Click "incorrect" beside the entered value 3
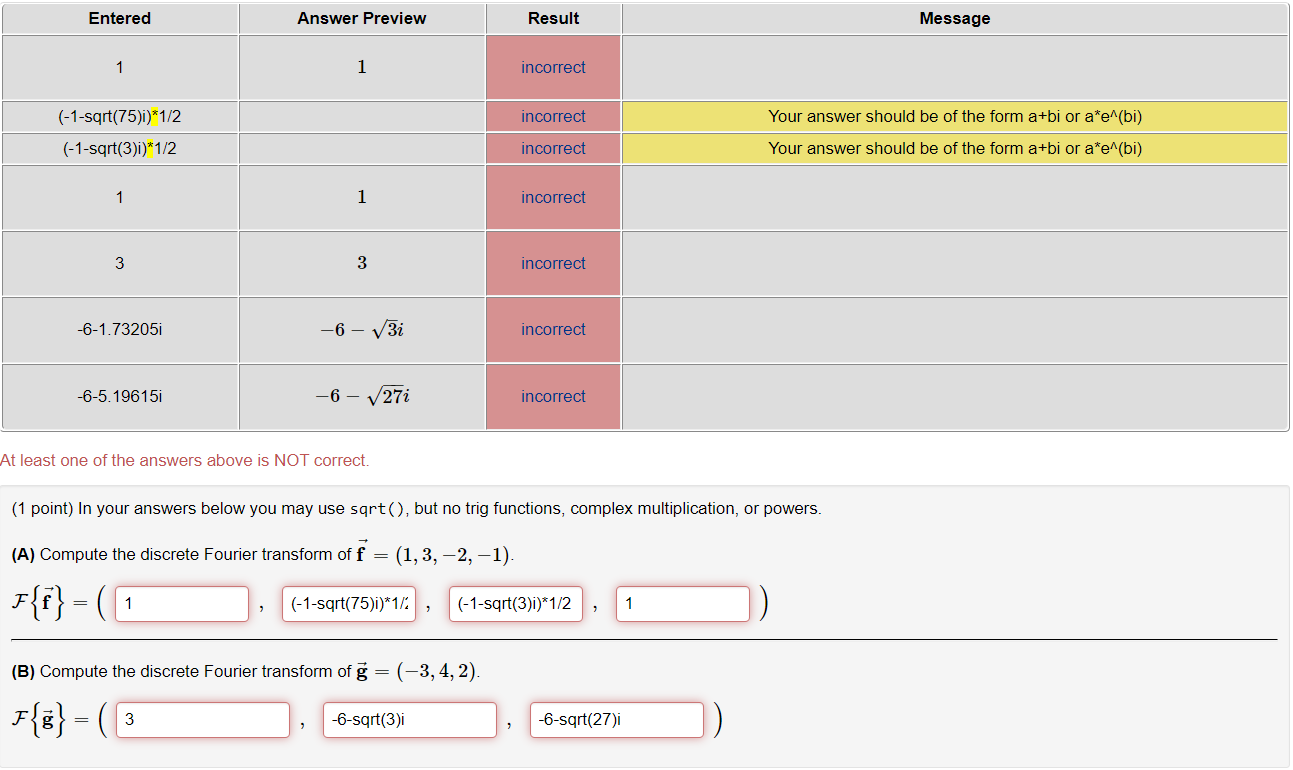This screenshot has width=1293, height=770. [x=553, y=263]
